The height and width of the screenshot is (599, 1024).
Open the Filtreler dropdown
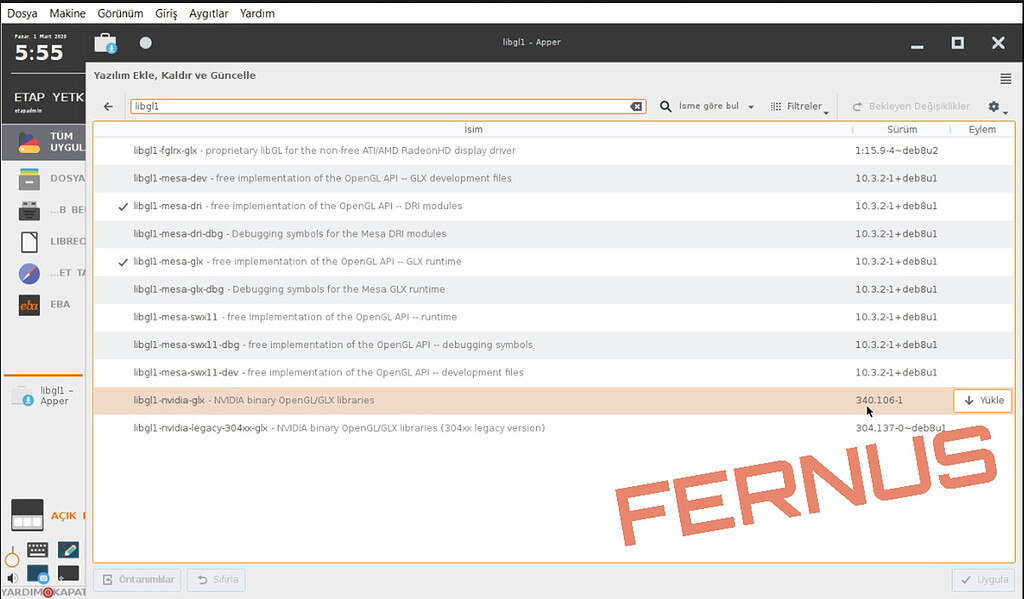800,107
